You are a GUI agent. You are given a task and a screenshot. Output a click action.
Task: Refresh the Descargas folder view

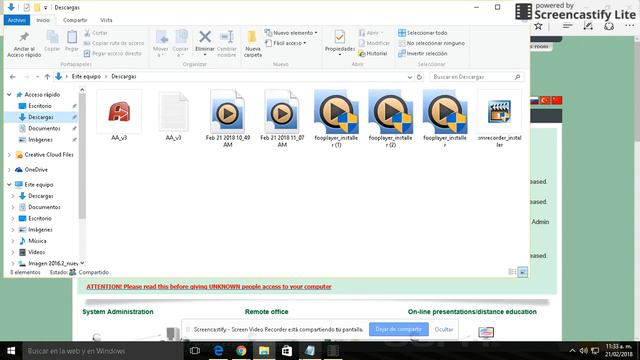(419, 77)
